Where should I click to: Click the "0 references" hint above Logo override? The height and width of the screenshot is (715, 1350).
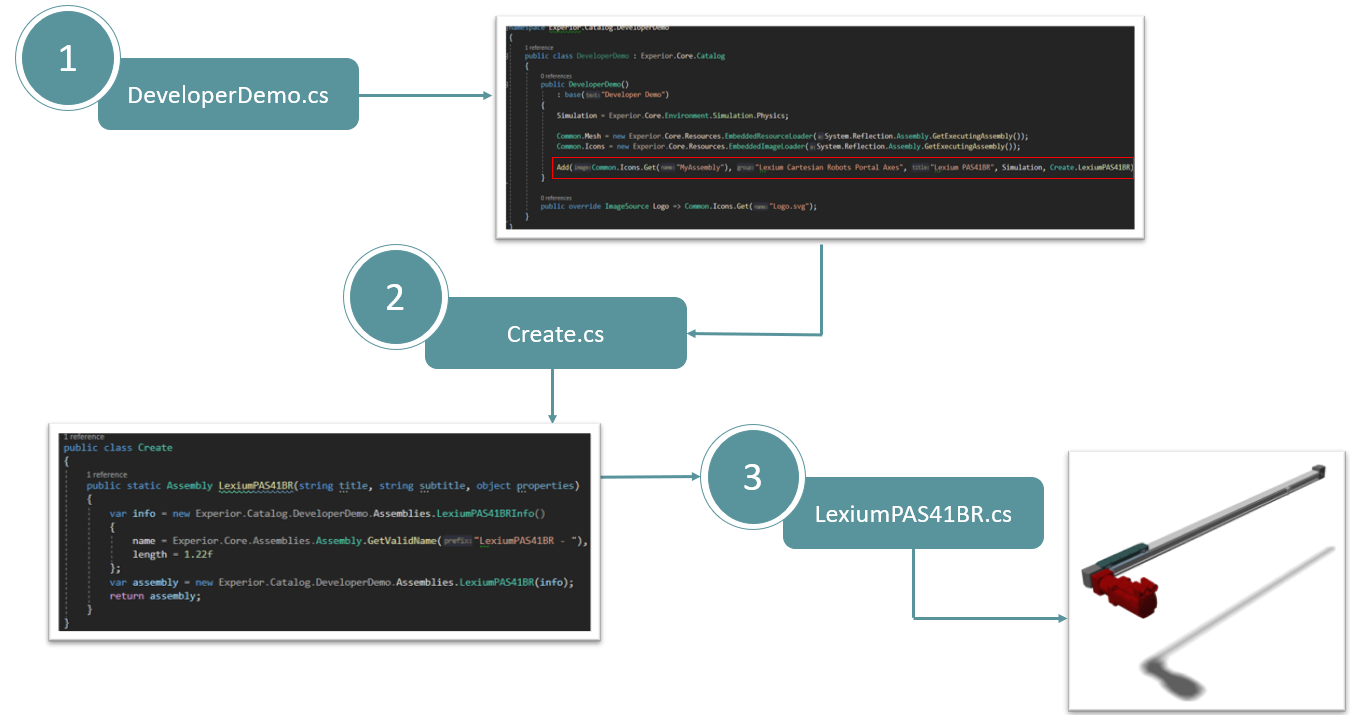[x=557, y=198]
